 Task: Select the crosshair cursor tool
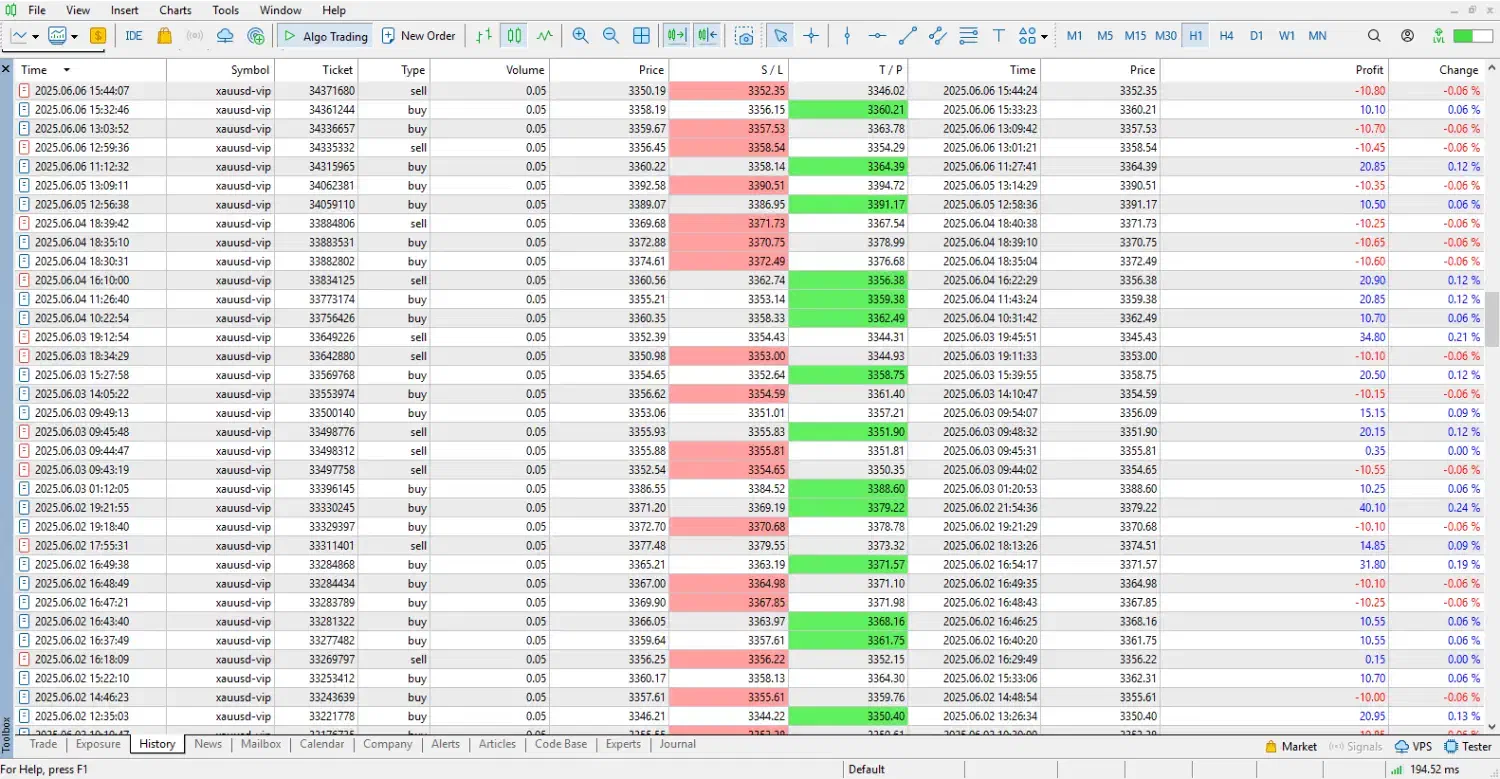pyautogui.click(x=811, y=36)
